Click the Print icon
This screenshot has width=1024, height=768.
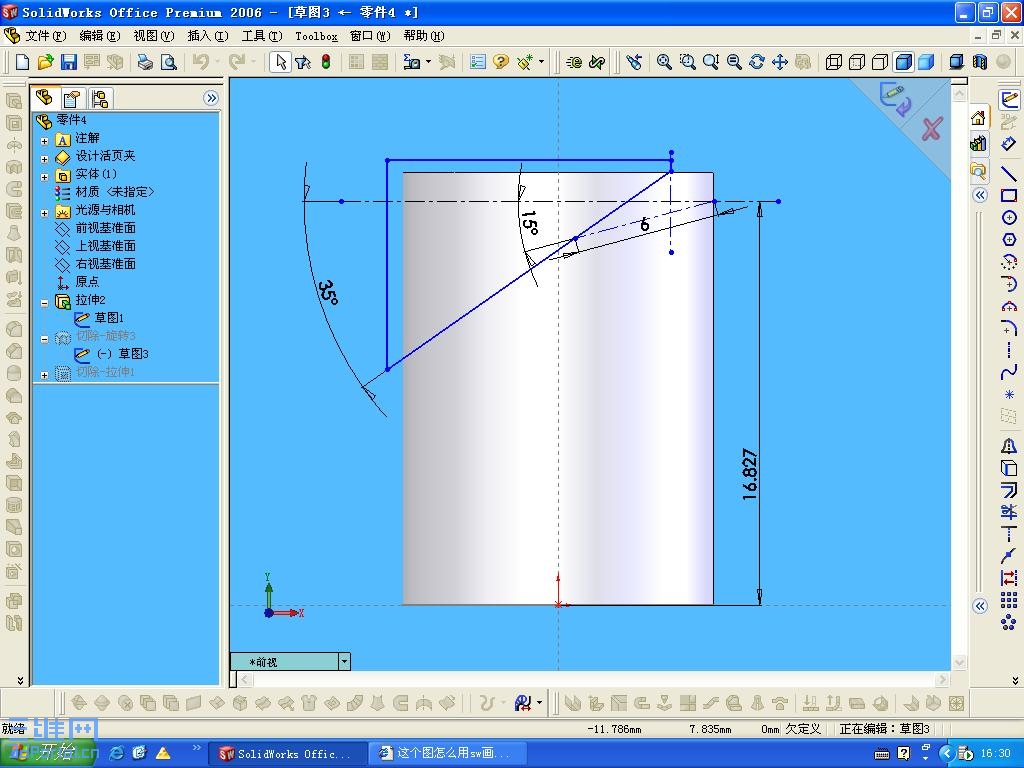tap(145, 62)
